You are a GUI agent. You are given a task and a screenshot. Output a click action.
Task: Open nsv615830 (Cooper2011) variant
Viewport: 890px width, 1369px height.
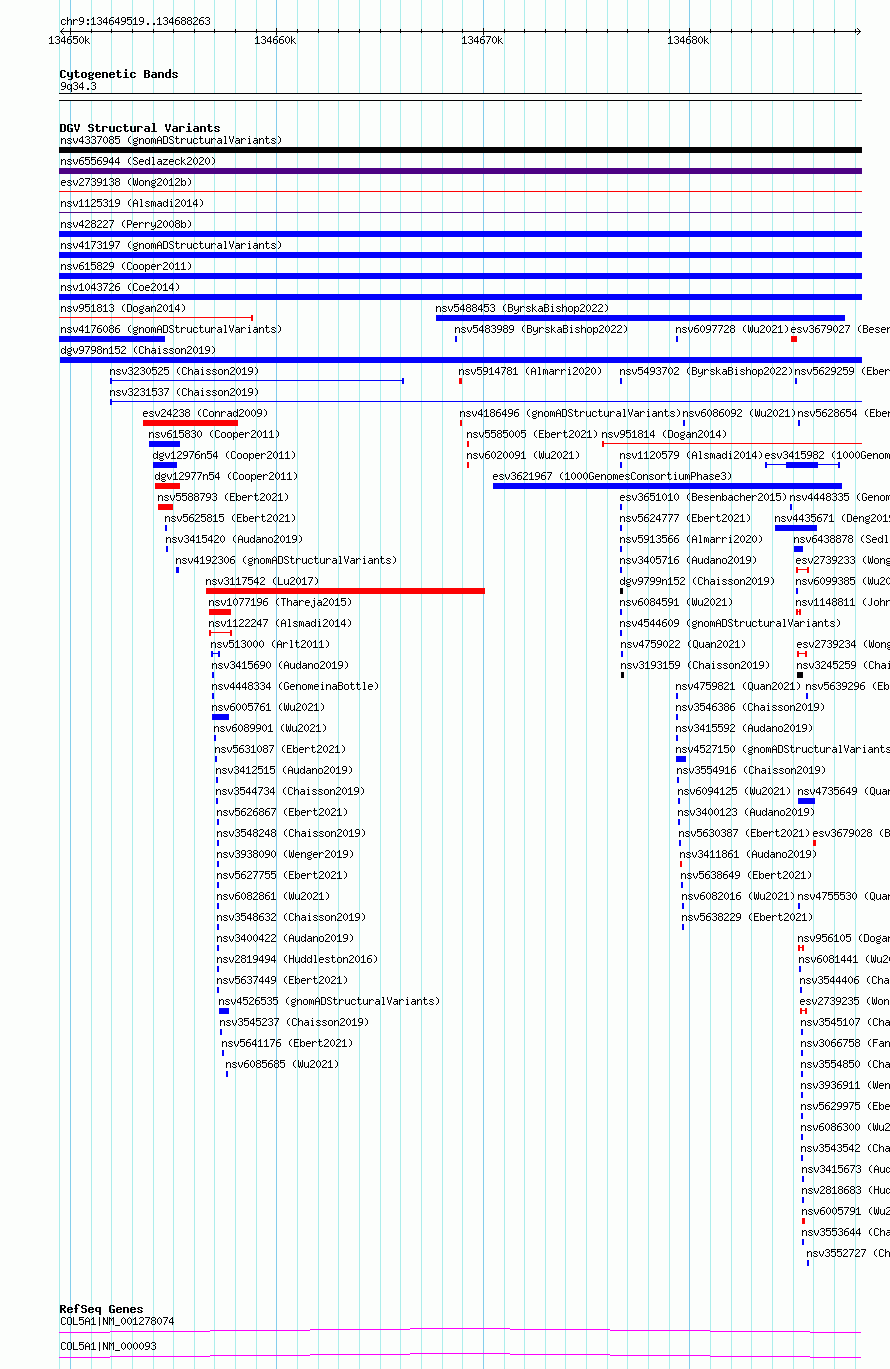click(214, 434)
